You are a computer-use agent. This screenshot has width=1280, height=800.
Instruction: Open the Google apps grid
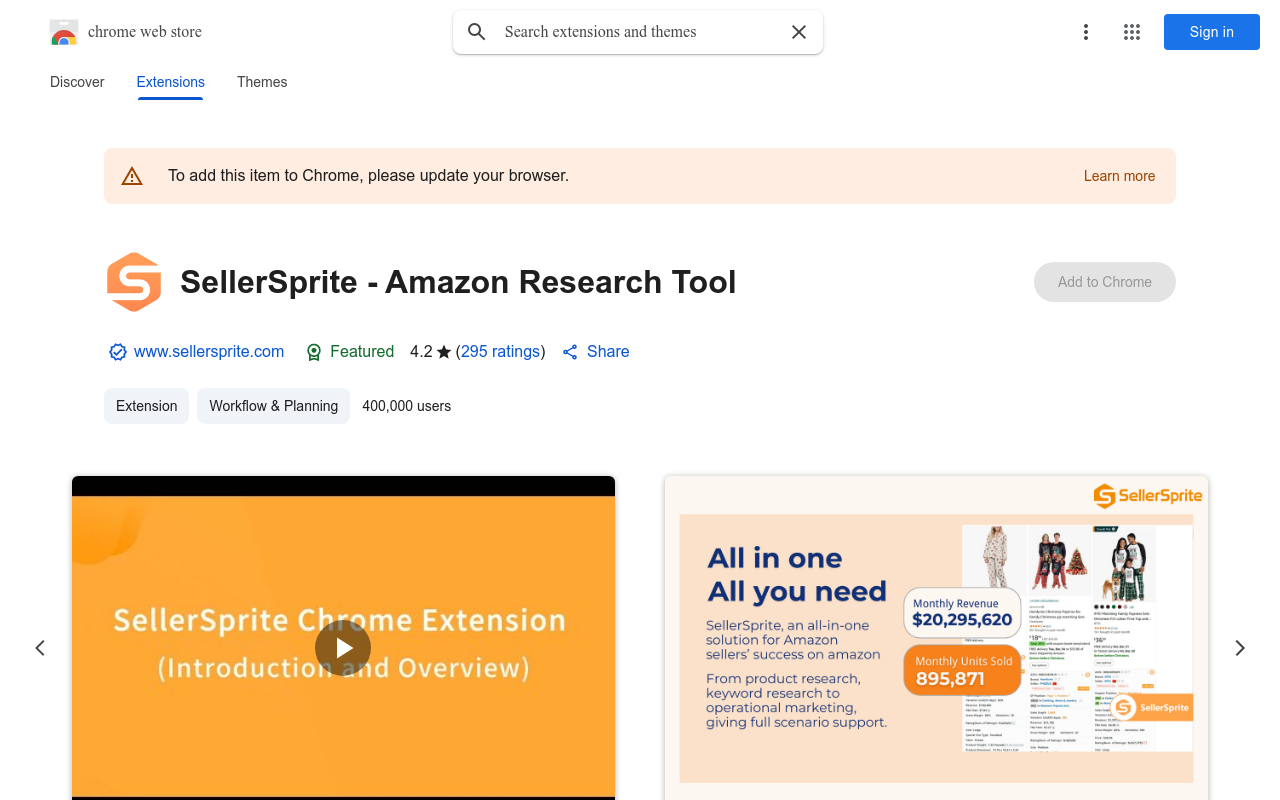click(x=1132, y=32)
